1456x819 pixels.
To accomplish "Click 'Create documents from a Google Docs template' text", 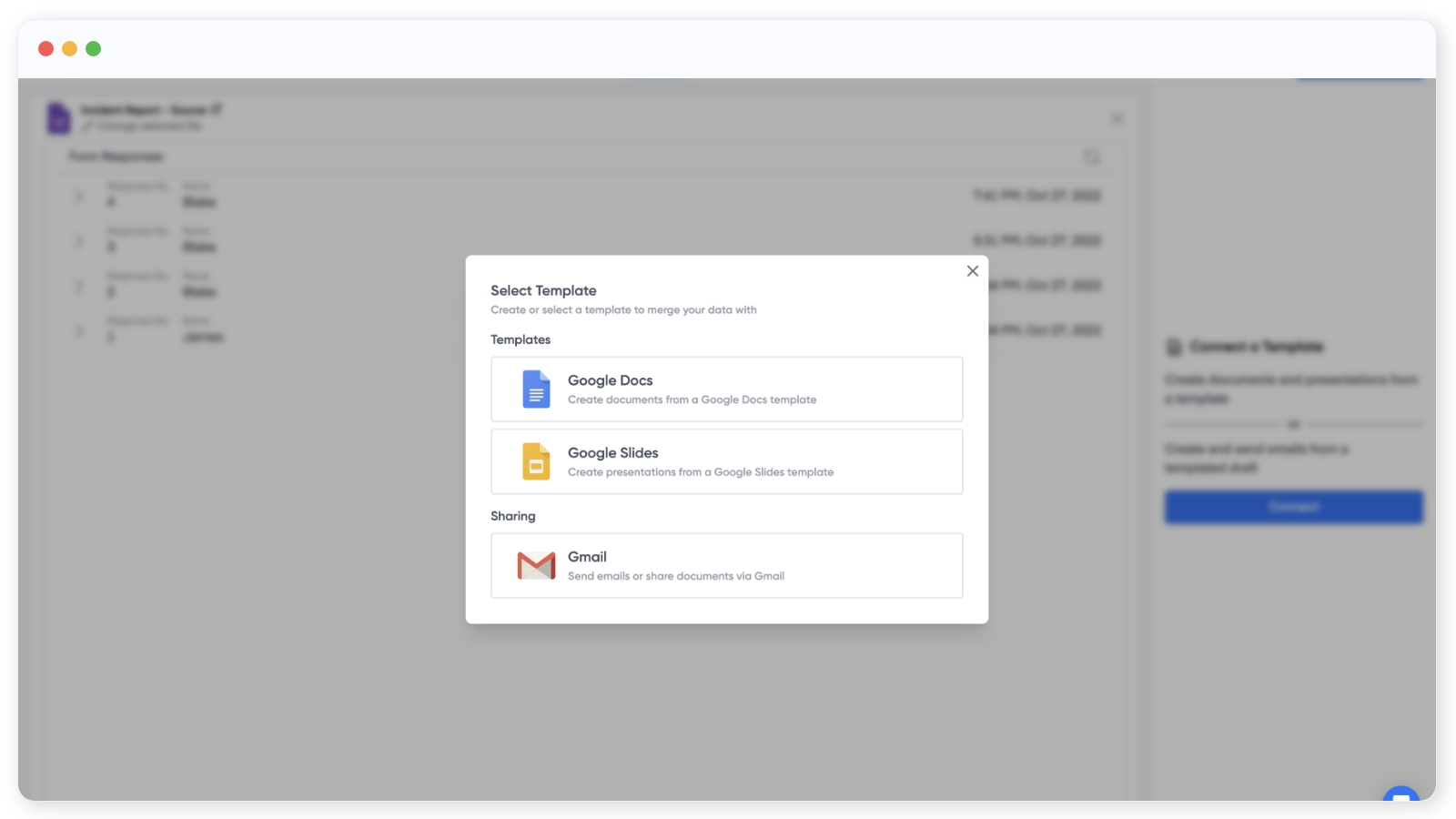I will (x=692, y=400).
